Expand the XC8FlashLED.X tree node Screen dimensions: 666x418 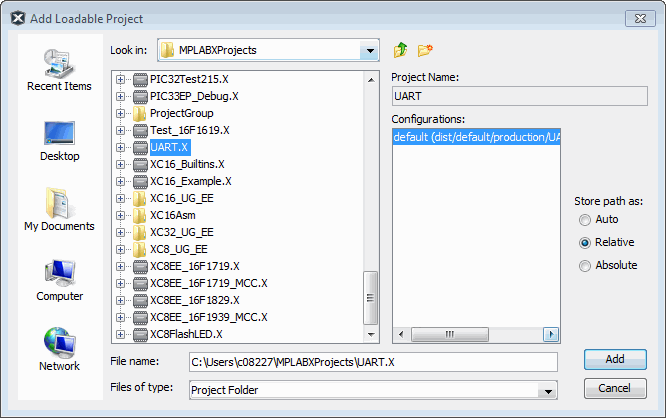[x=120, y=334]
